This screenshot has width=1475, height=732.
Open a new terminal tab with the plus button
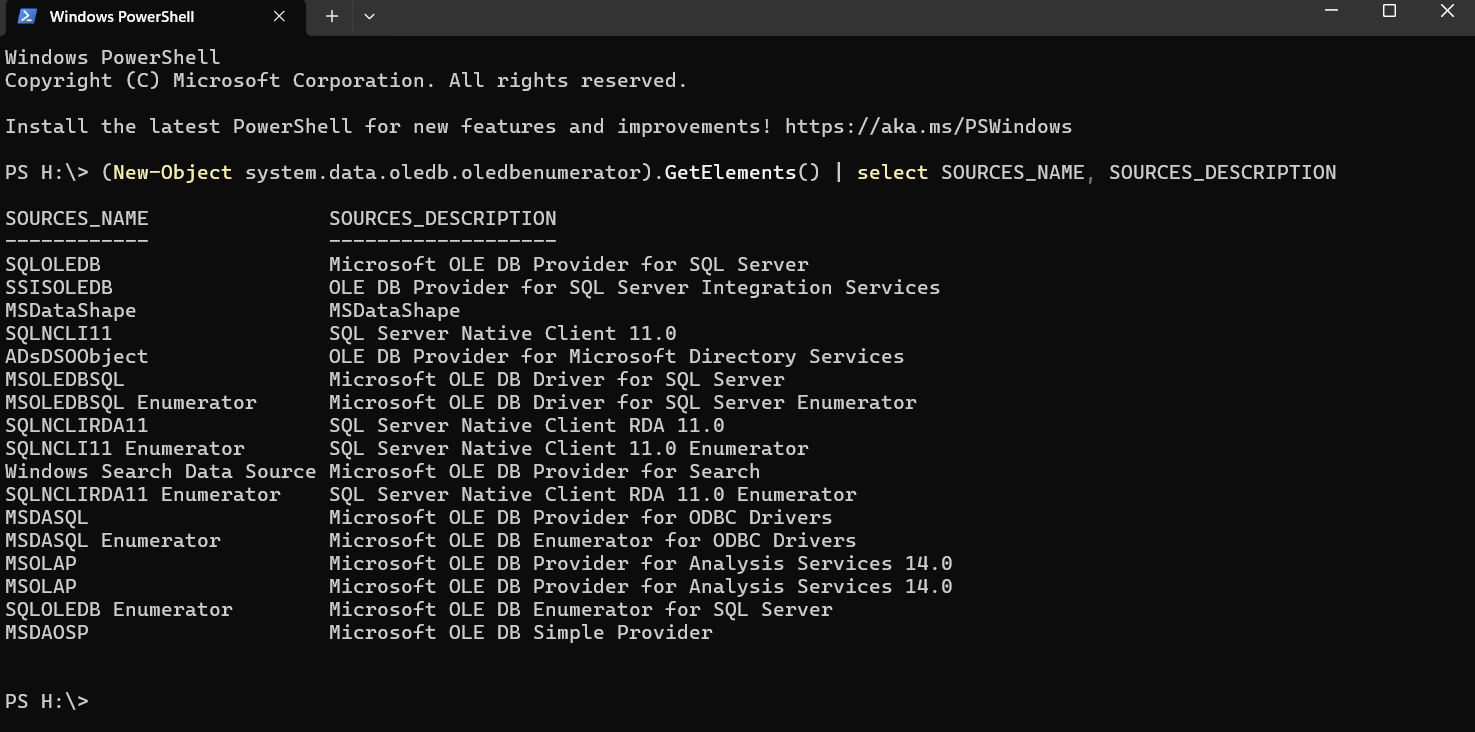tap(330, 16)
